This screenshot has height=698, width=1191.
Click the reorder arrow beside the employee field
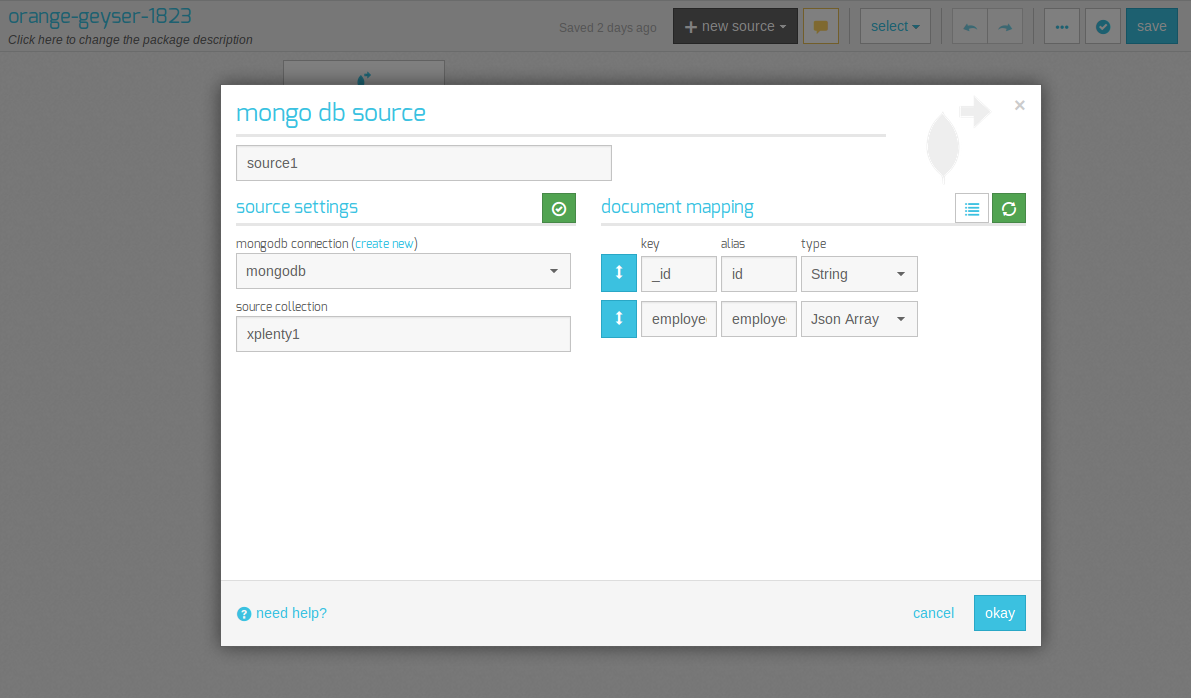[619, 318]
